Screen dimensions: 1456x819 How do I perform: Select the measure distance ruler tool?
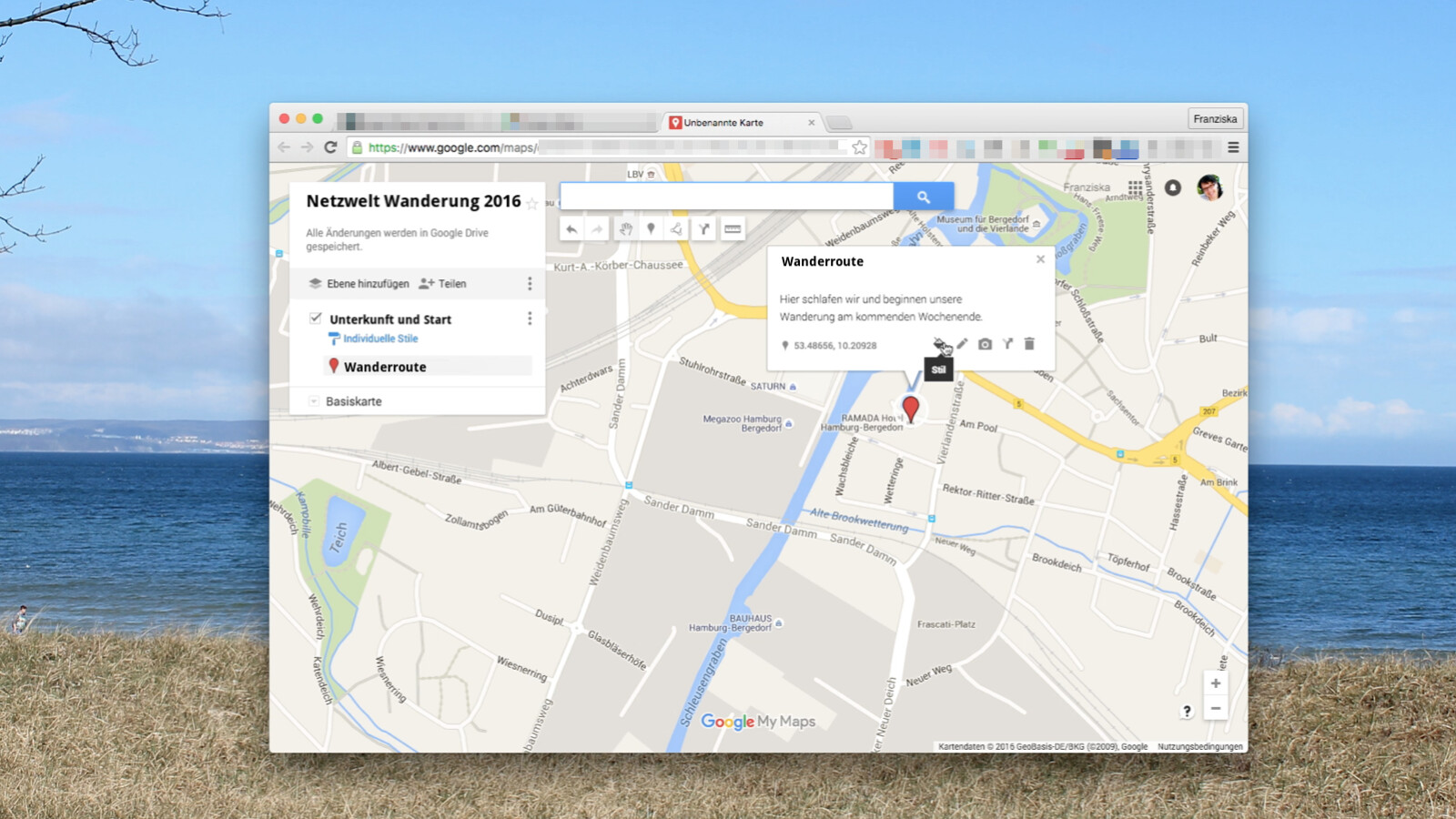(x=733, y=229)
